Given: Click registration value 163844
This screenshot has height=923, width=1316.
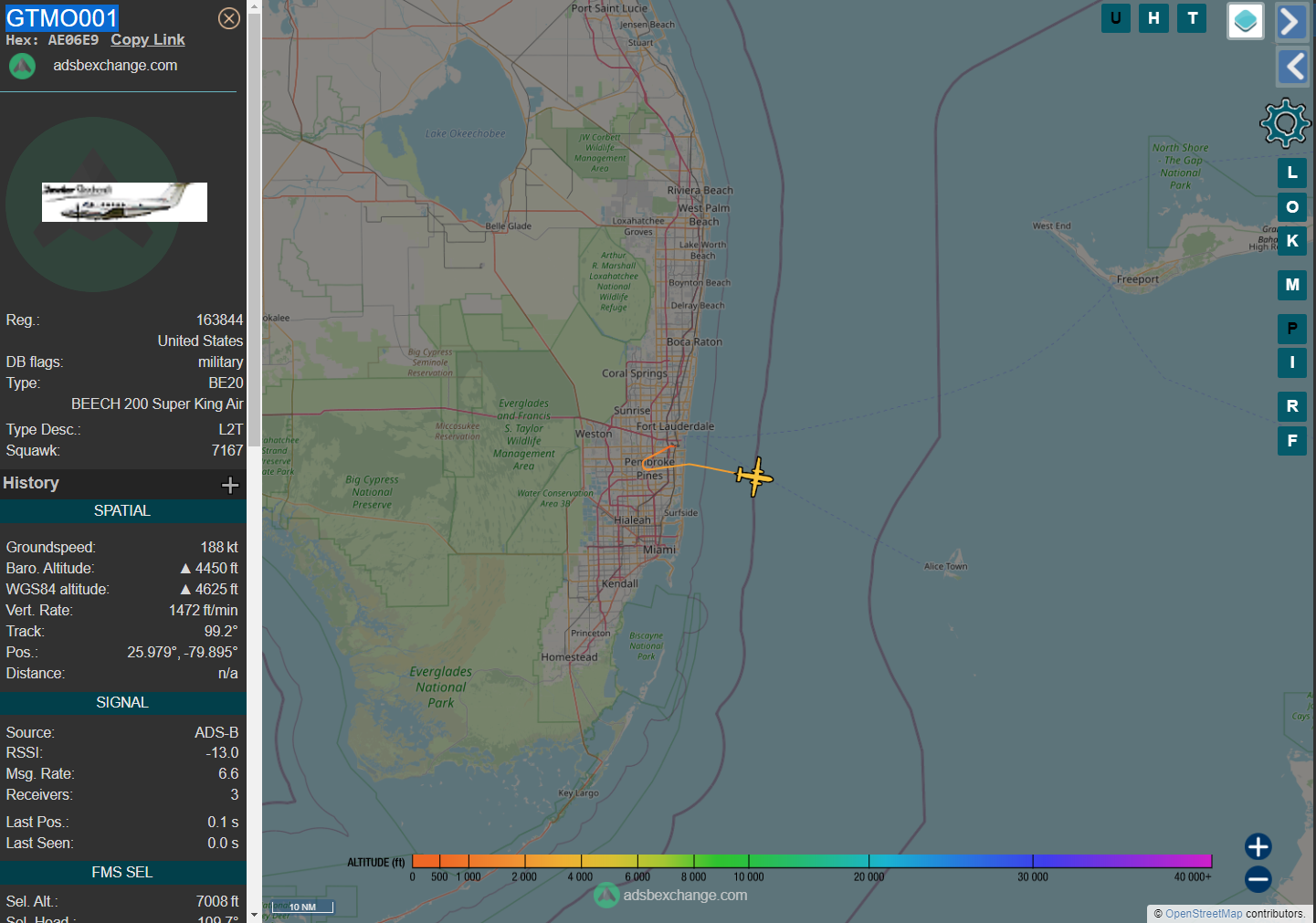Looking at the screenshot, I should 220,320.
